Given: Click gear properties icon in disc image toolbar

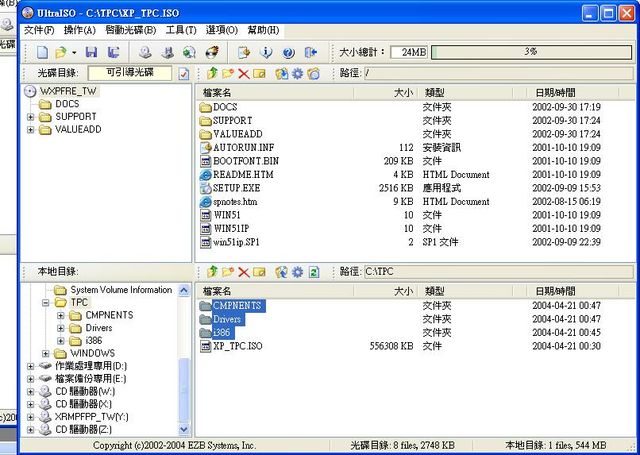Looking at the screenshot, I should click(298, 74).
